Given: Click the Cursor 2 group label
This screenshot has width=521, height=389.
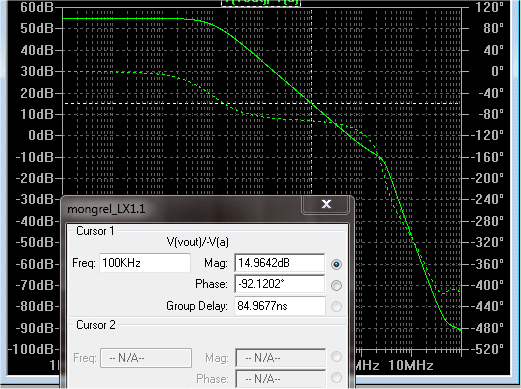Looking at the screenshot, I should pos(96,325).
